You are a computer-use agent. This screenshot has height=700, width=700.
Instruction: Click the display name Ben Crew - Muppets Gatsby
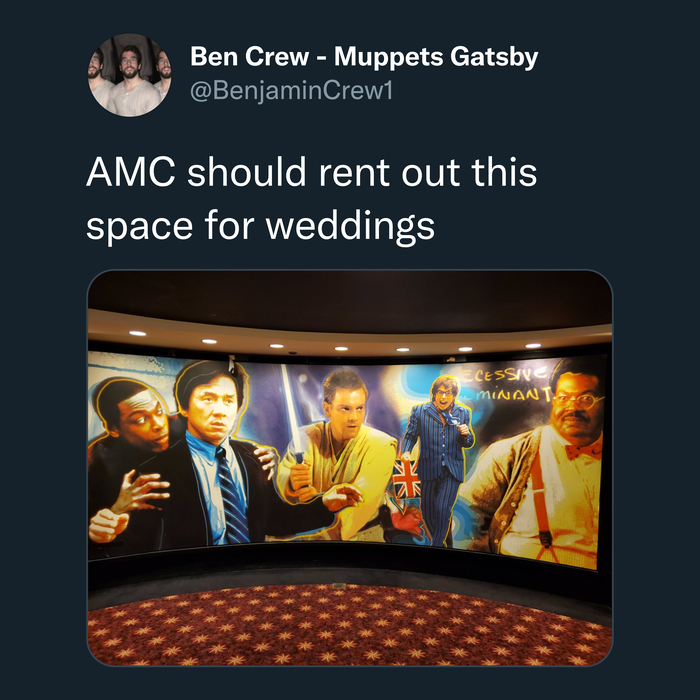click(x=364, y=57)
